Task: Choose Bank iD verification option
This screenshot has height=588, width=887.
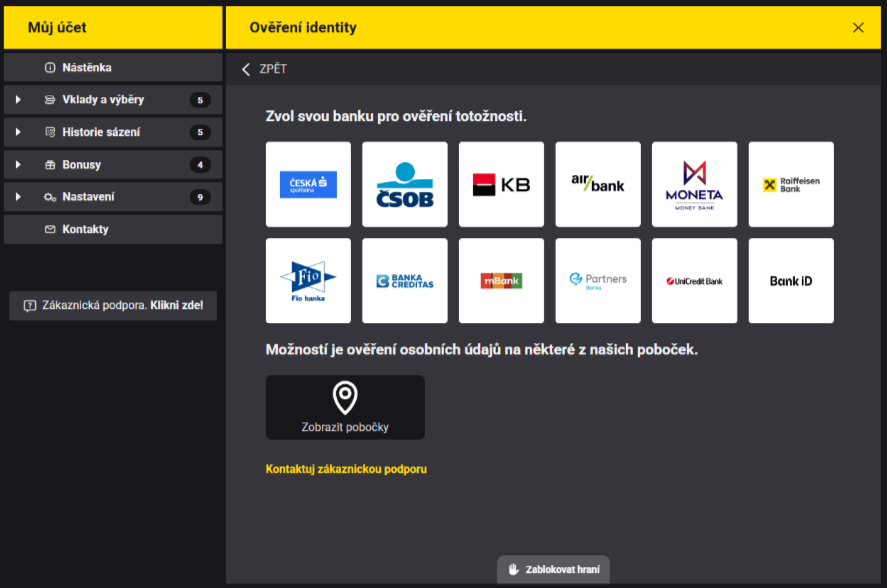Action: point(791,281)
